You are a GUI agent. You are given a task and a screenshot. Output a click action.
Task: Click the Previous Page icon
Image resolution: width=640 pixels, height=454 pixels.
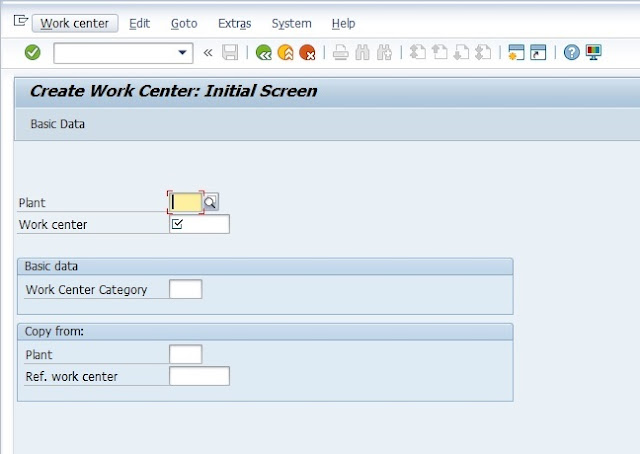tap(440, 53)
